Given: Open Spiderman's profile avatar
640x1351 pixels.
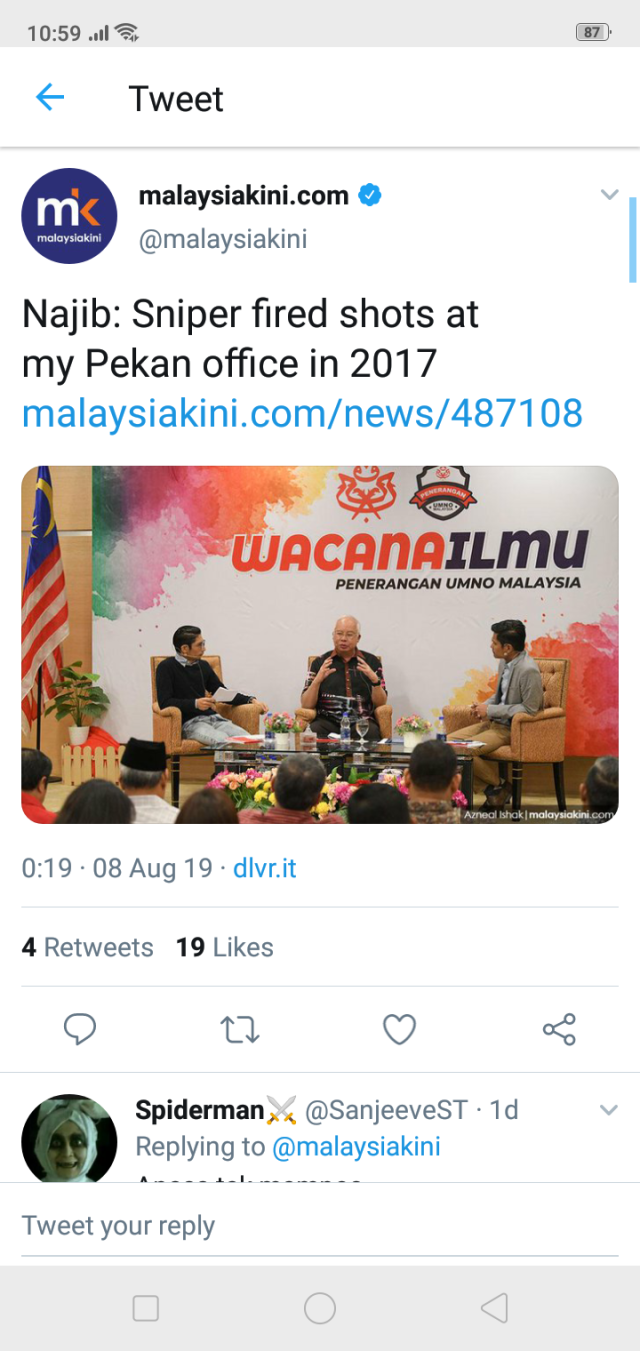Looking at the screenshot, I should (x=70, y=1138).
